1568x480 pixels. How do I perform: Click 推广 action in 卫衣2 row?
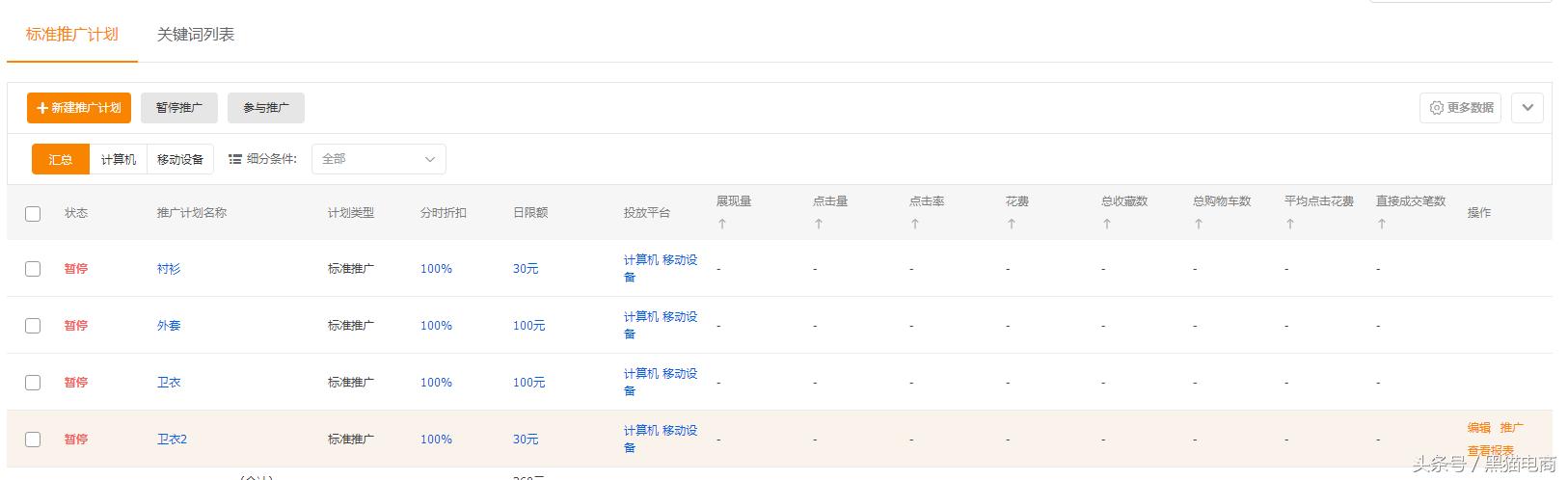[x=1512, y=428]
